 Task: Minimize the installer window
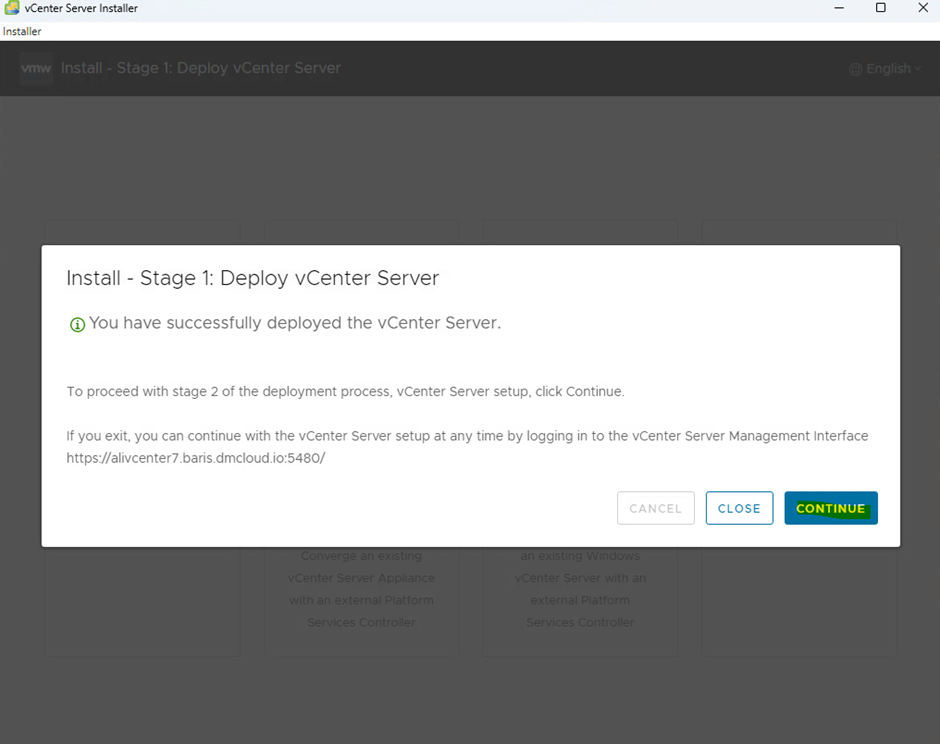[x=837, y=8]
